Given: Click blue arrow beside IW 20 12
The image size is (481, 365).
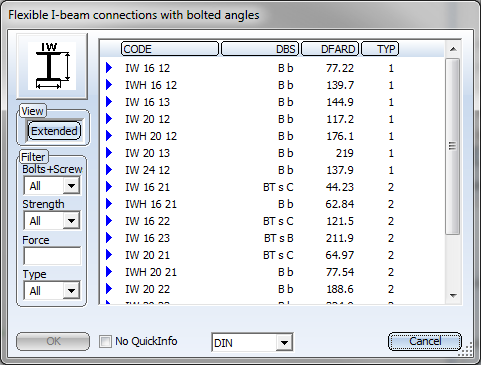Looking at the screenshot, I should click(x=109, y=119).
